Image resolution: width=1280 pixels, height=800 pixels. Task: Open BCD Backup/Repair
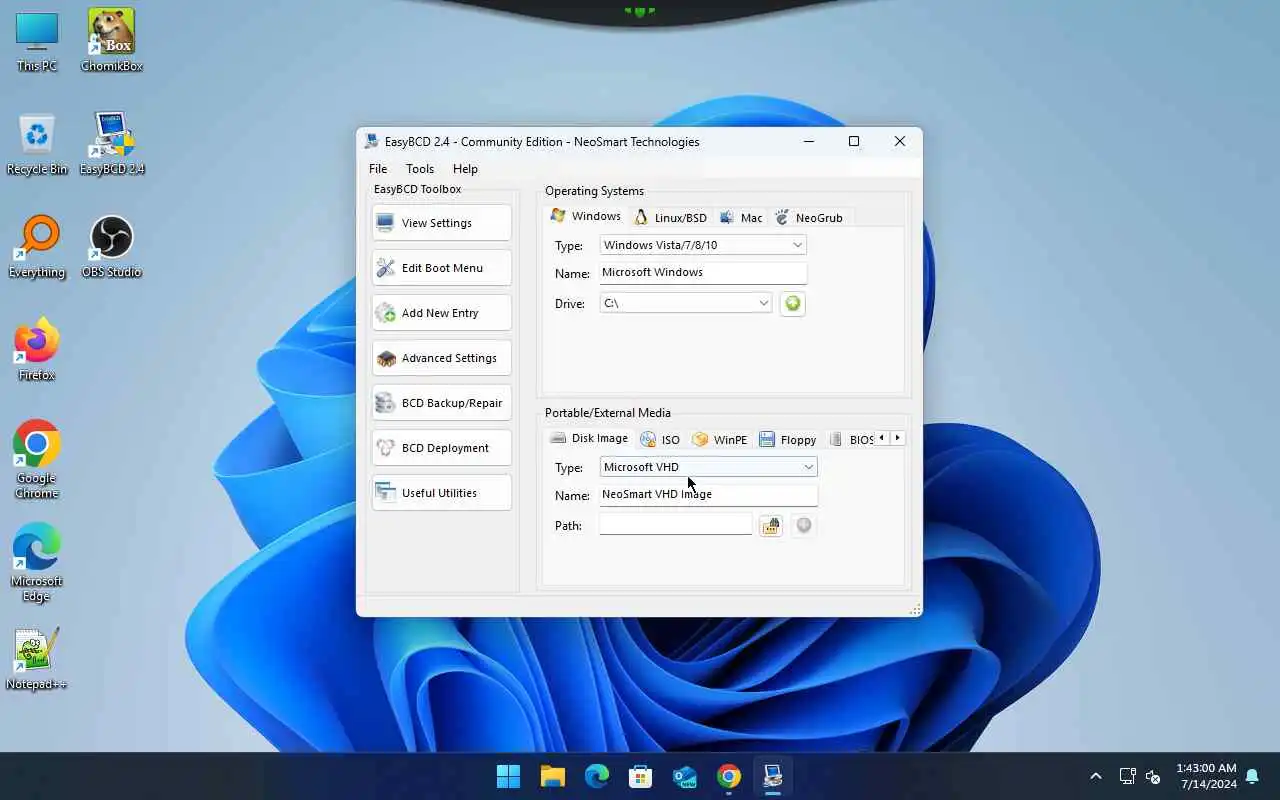[x=441, y=403]
